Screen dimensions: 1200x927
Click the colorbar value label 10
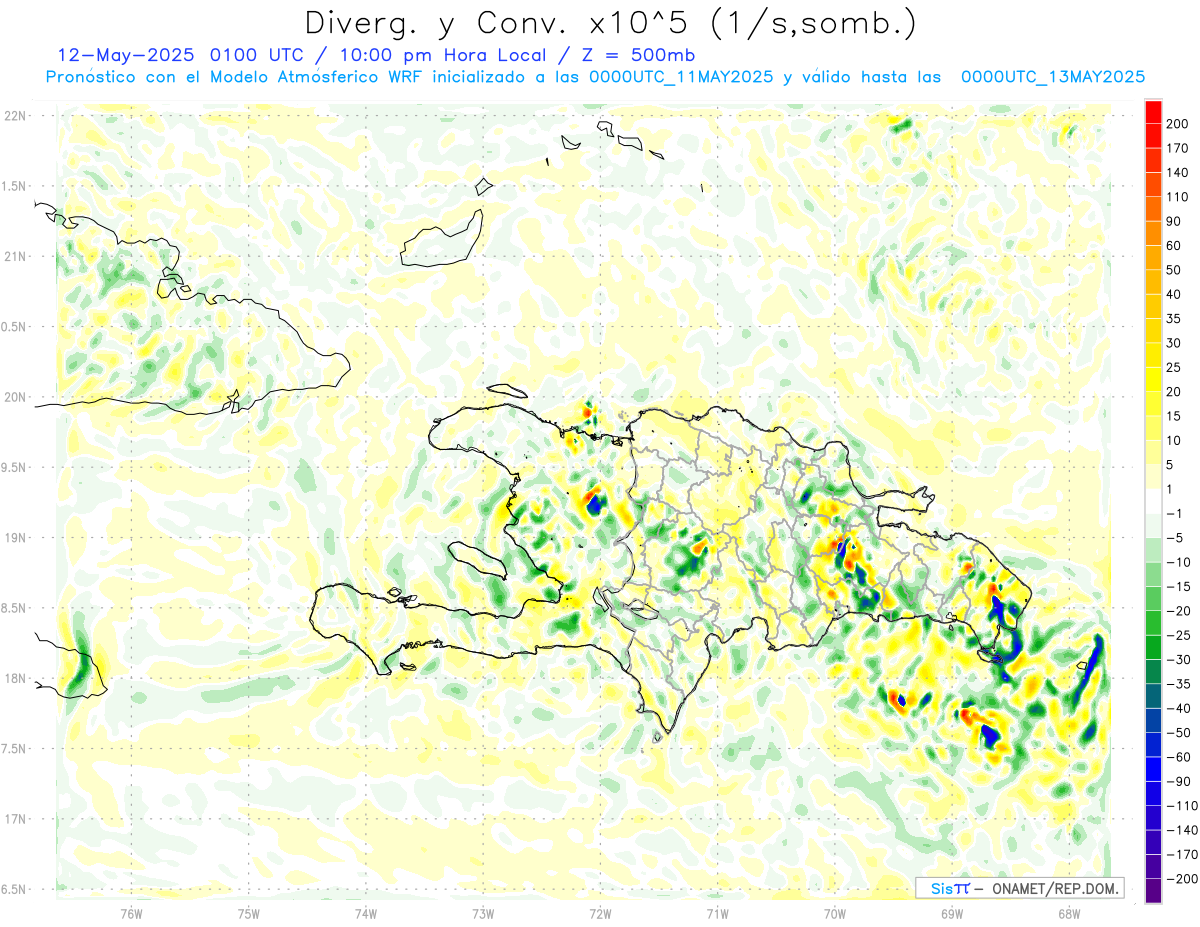(x=1174, y=440)
